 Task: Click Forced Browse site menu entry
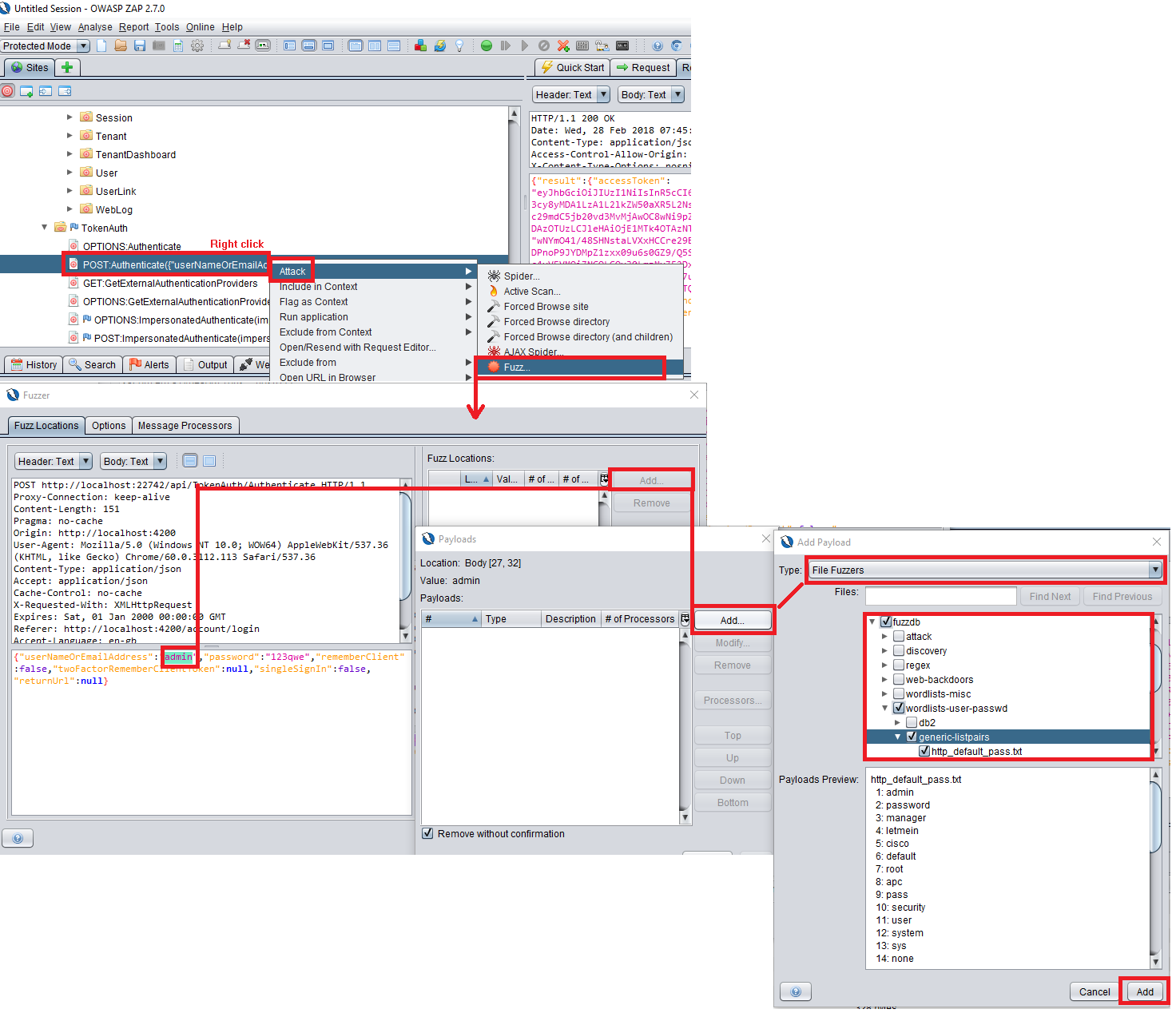[546, 307]
